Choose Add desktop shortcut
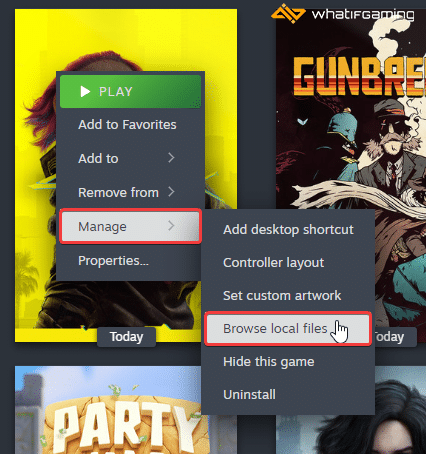This screenshot has height=454, width=426. point(288,230)
